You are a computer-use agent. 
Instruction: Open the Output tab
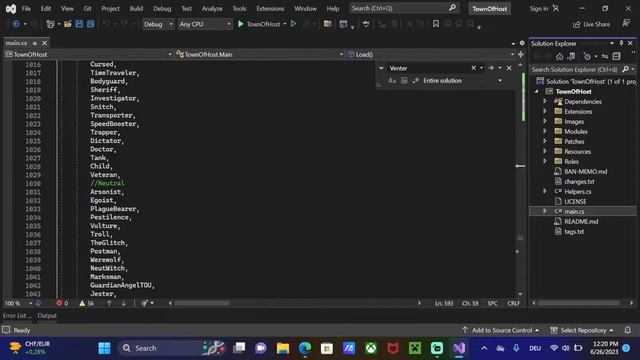coord(47,316)
